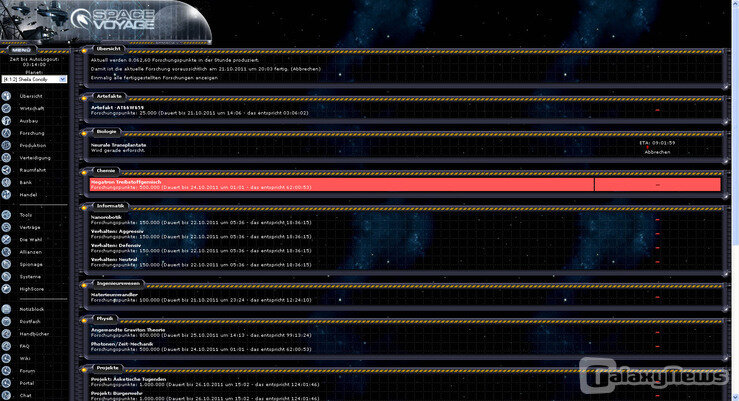The width and height of the screenshot is (739, 401).
Task: Open the Planet selection dropdown
Action: pos(34,79)
